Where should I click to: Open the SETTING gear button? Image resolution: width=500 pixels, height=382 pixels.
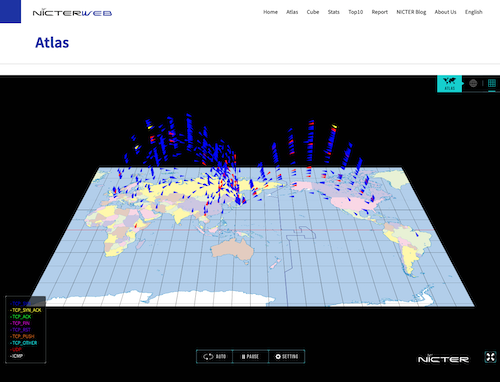click(x=287, y=356)
